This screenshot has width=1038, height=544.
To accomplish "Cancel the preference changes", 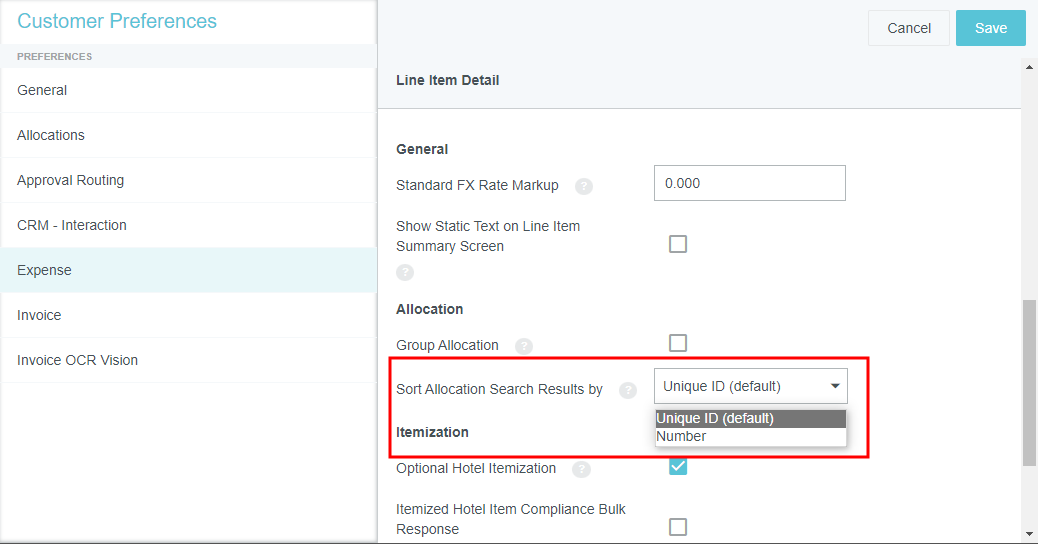I will 908,28.
